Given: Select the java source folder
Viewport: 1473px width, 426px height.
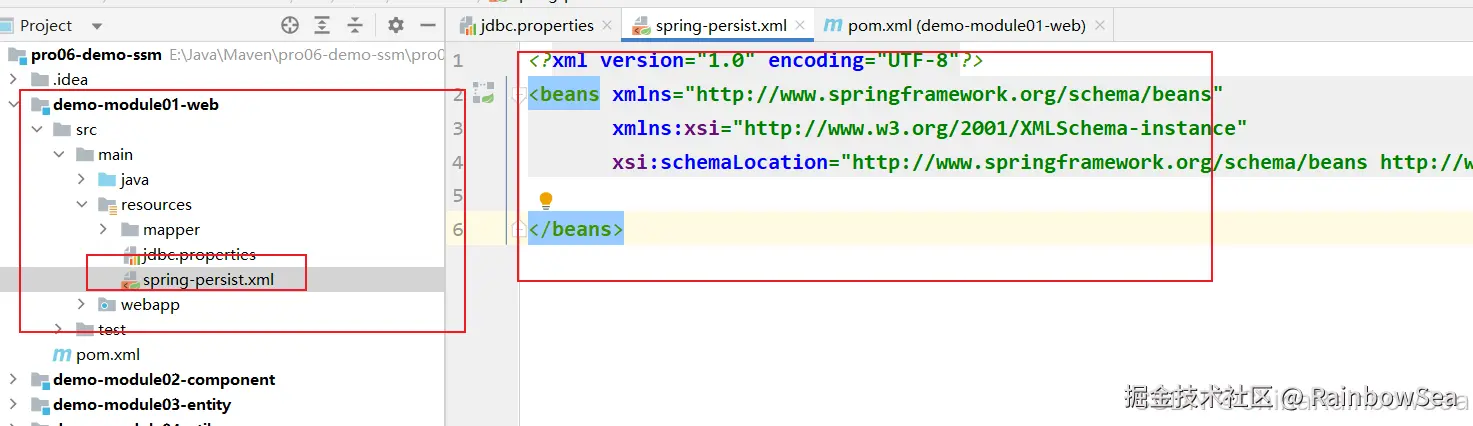Looking at the screenshot, I should coord(135,180).
